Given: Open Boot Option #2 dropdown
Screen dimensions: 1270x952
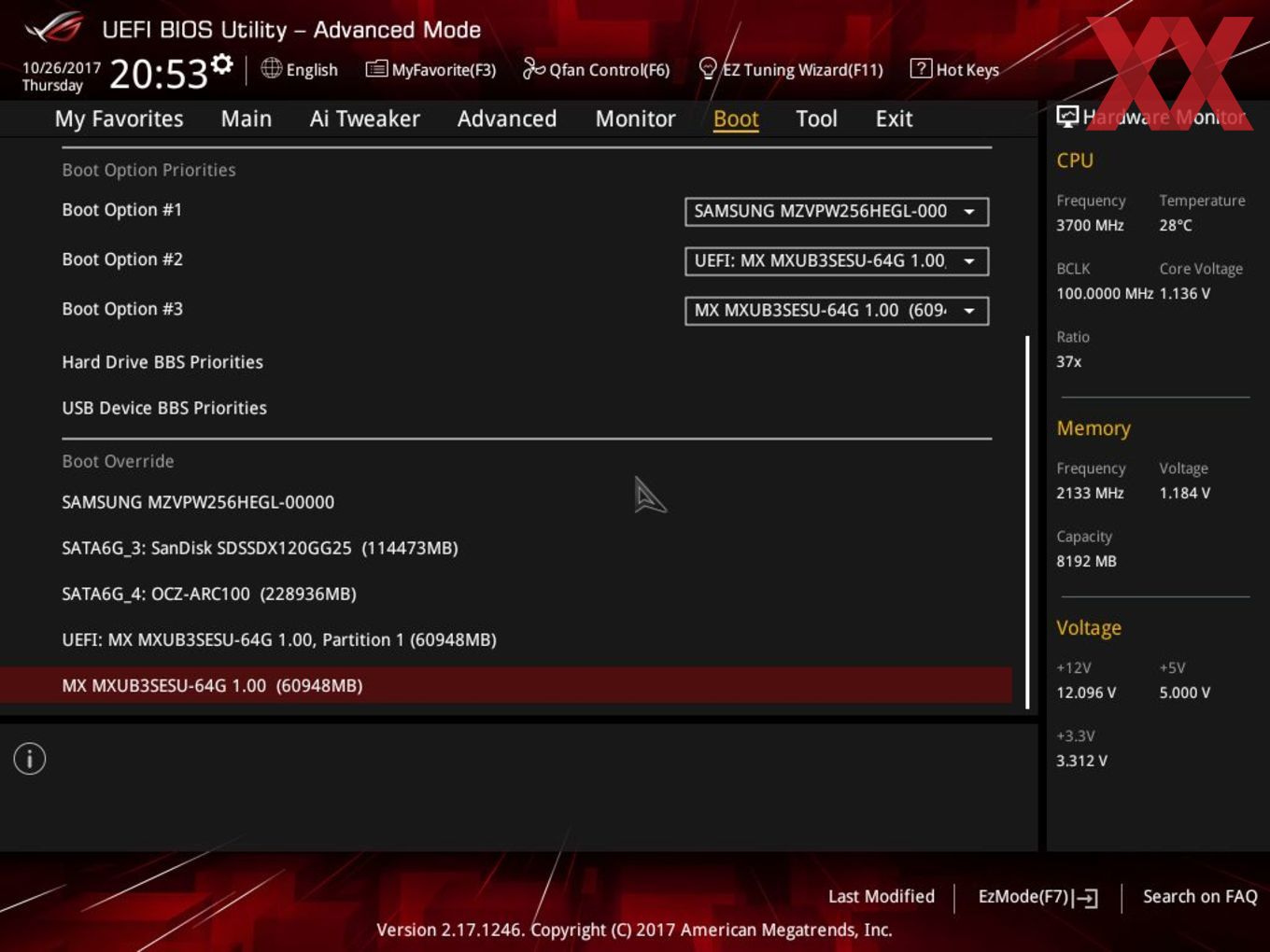Looking at the screenshot, I should click(x=837, y=261).
